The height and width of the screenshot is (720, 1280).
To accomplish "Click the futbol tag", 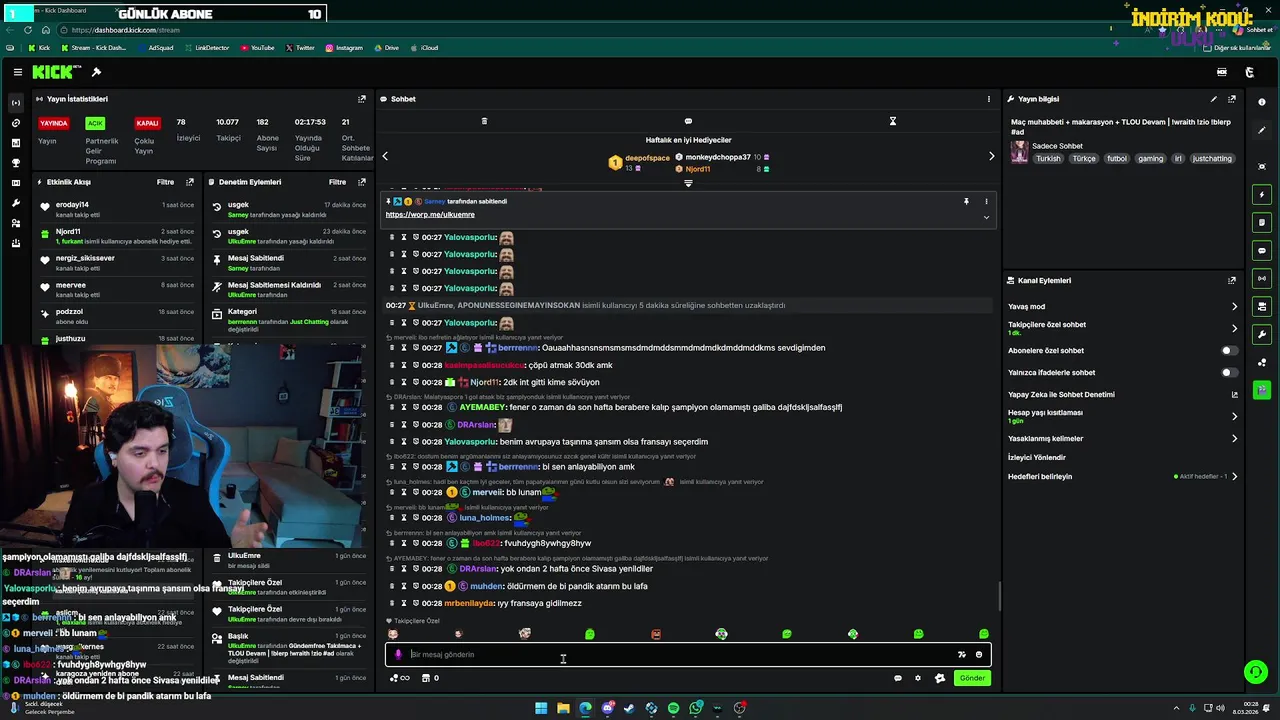I will 1116,159.
